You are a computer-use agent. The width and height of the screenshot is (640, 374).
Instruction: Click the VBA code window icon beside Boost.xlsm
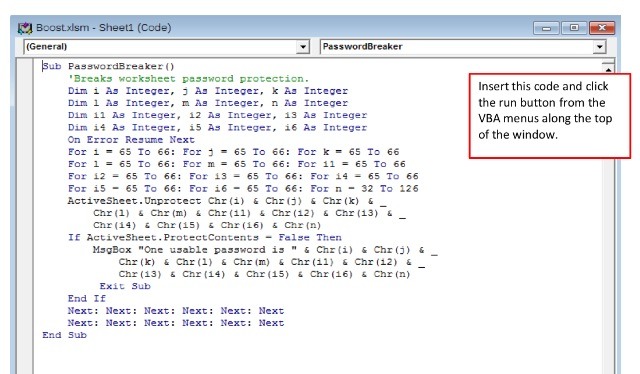point(25,28)
